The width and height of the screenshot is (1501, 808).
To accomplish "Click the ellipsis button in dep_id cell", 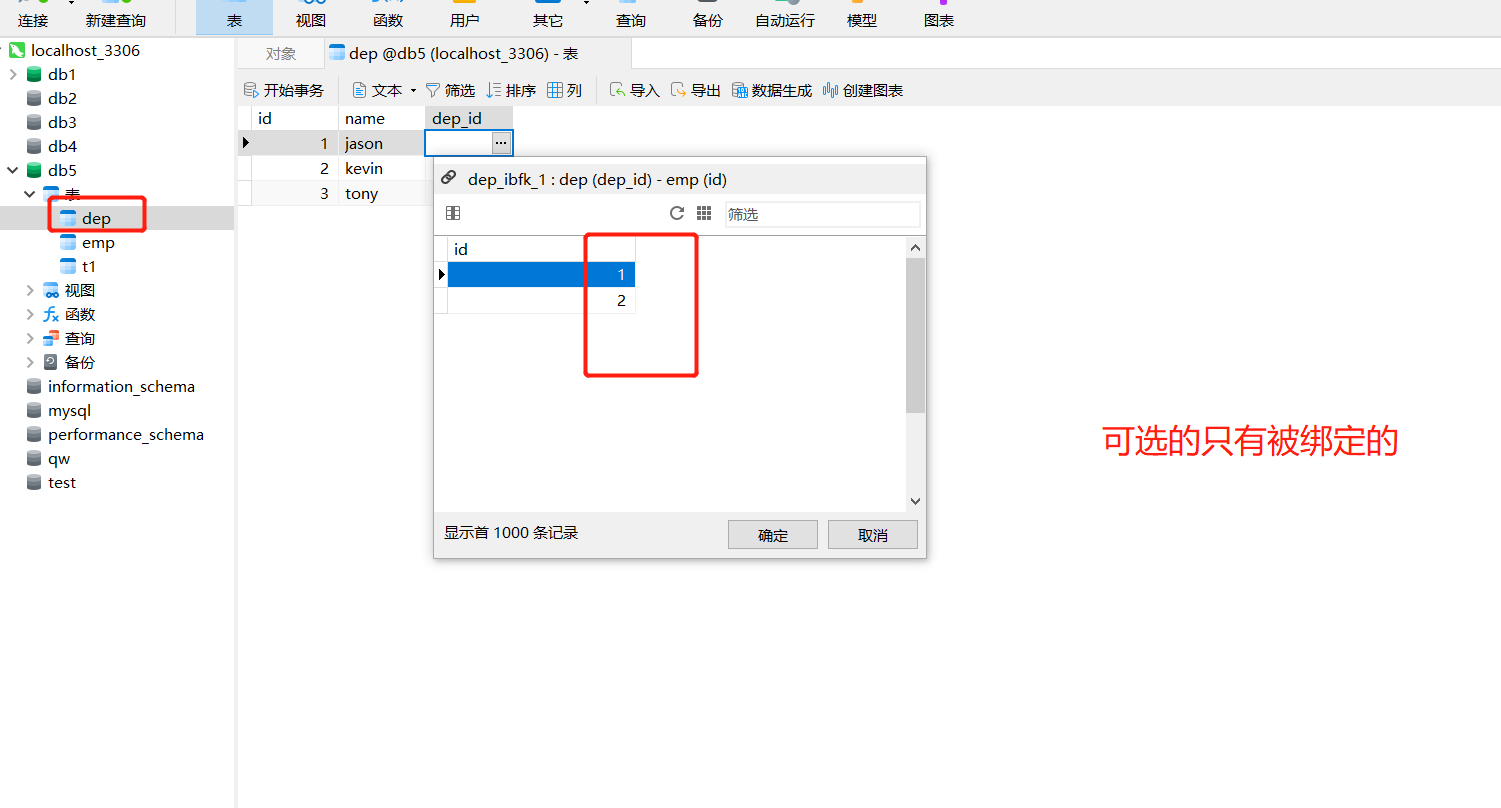I will pyautogui.click(x=501, y=143).
